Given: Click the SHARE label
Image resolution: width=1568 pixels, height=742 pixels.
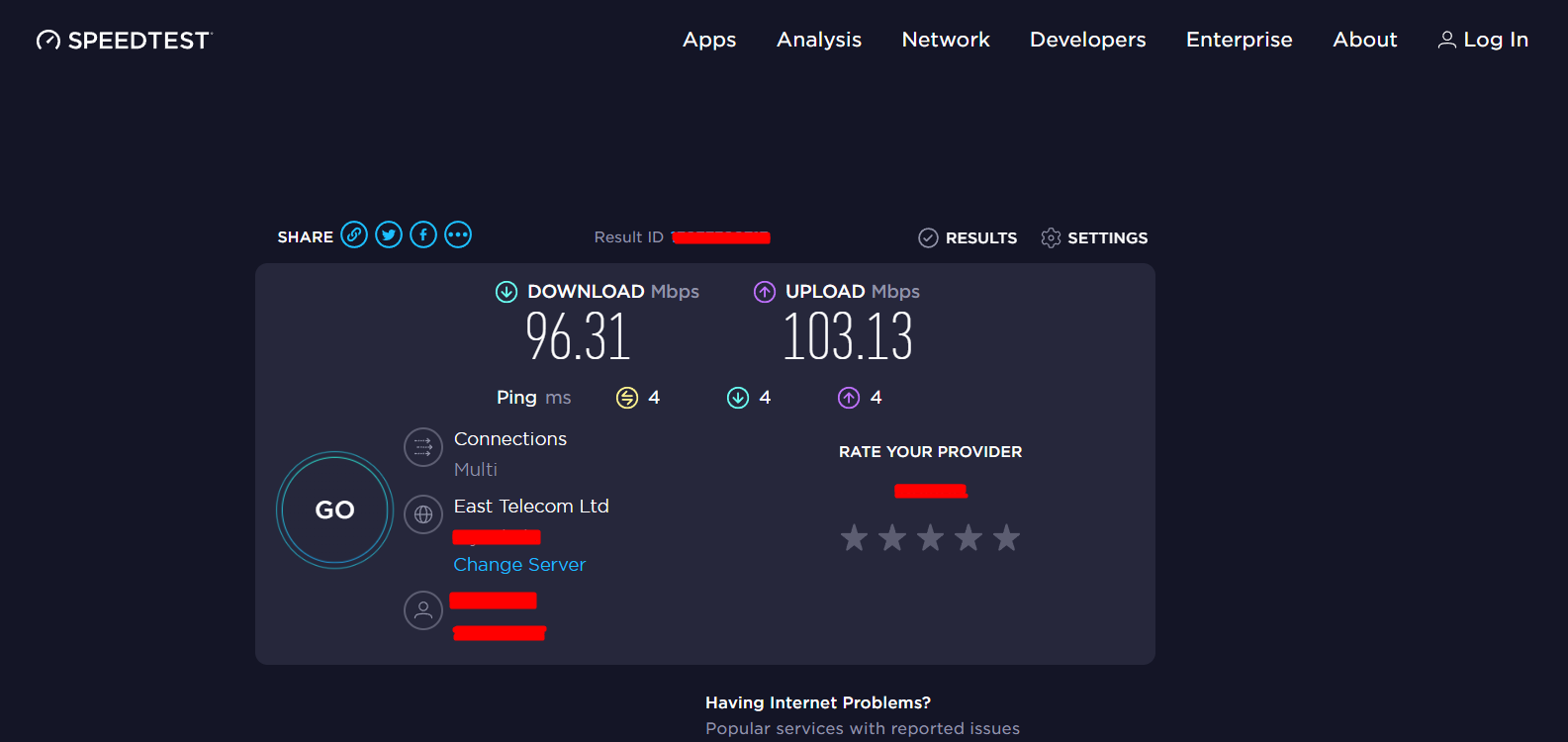Looking at the screenshot, I should coord(306,237).
